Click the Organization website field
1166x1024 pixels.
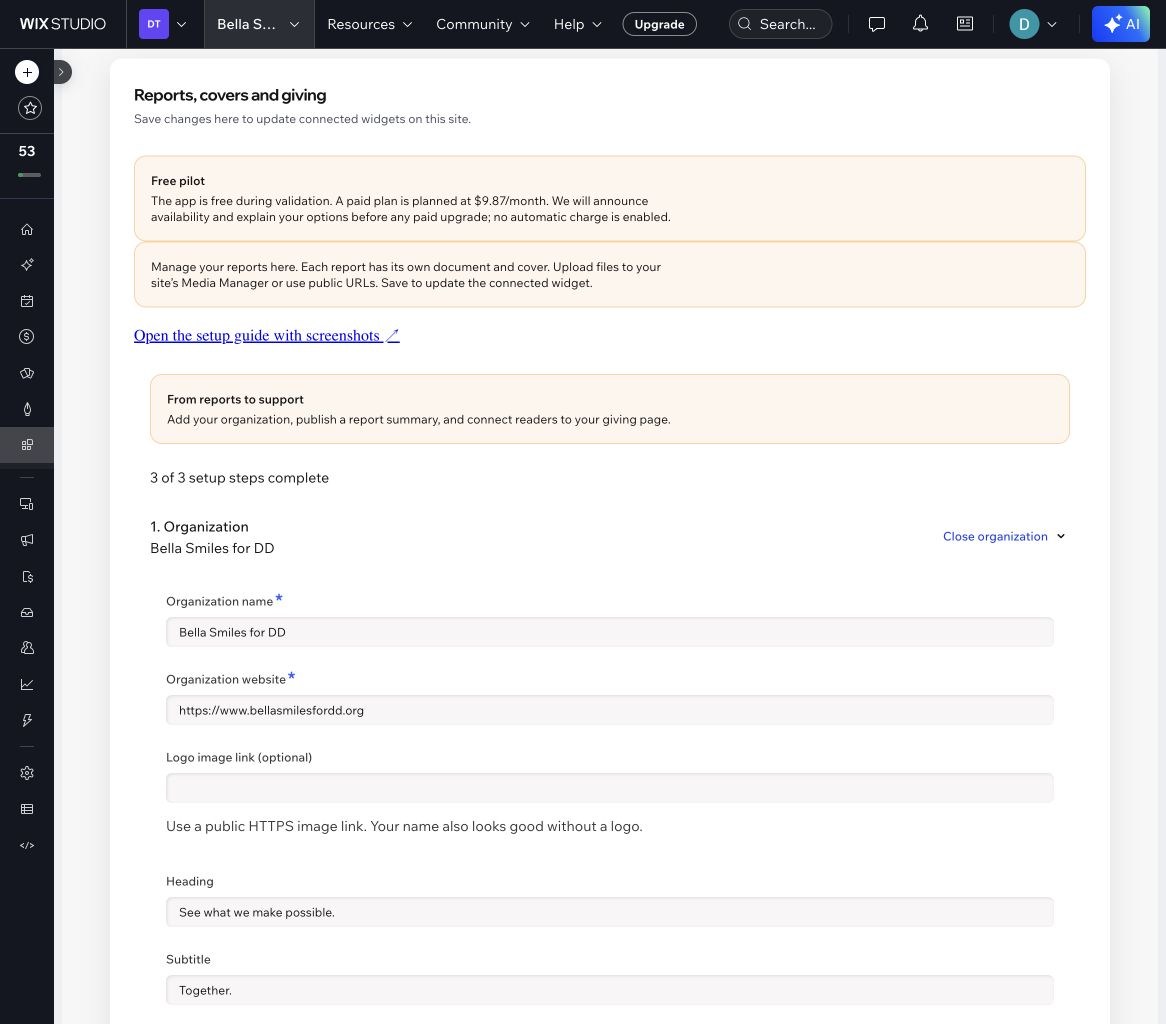(x=609, y=710)
